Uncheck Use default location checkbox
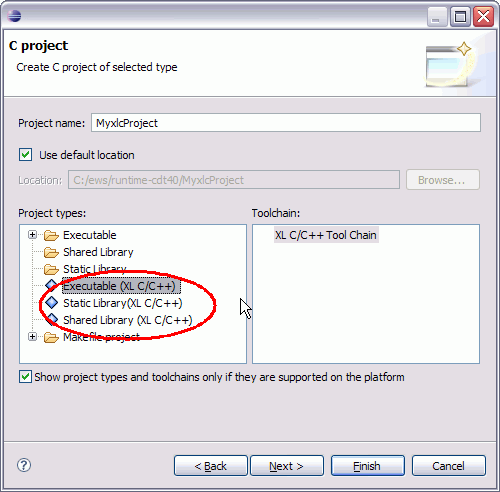500x492 pixels. click(x=25, y=155)
